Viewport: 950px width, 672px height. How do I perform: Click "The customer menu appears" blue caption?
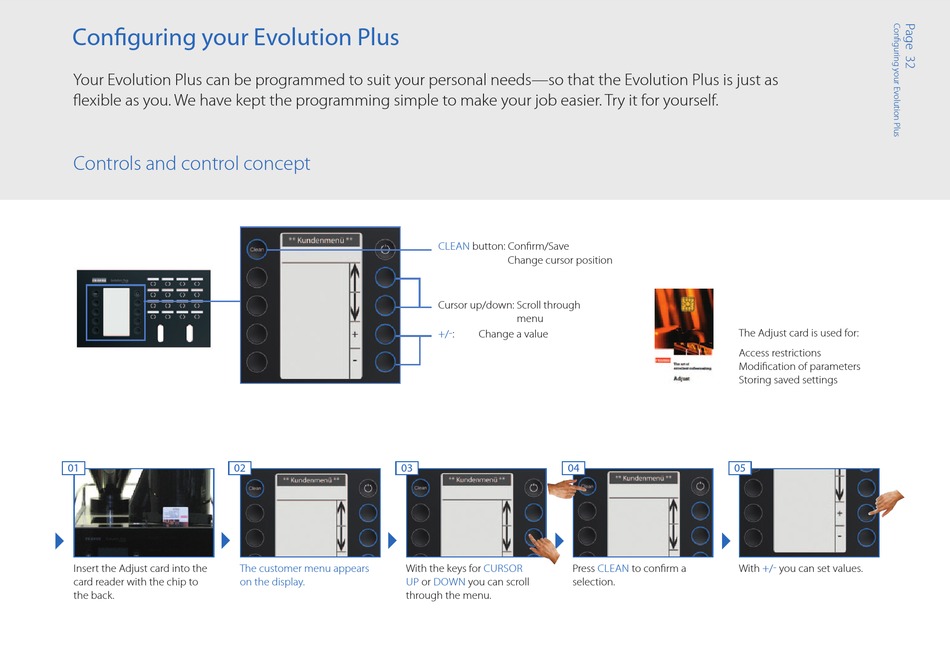tap(304, 568)
